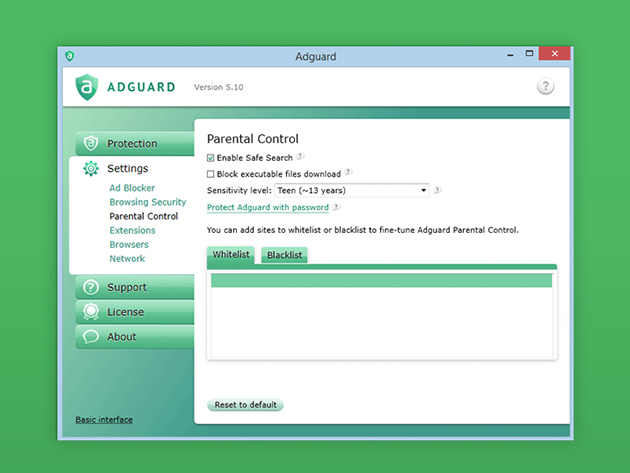Image resolution: width=630 pixels, height=473 pixels.
Task: Click the small Adguard title bar icon
Action: (x=70, y=56)
